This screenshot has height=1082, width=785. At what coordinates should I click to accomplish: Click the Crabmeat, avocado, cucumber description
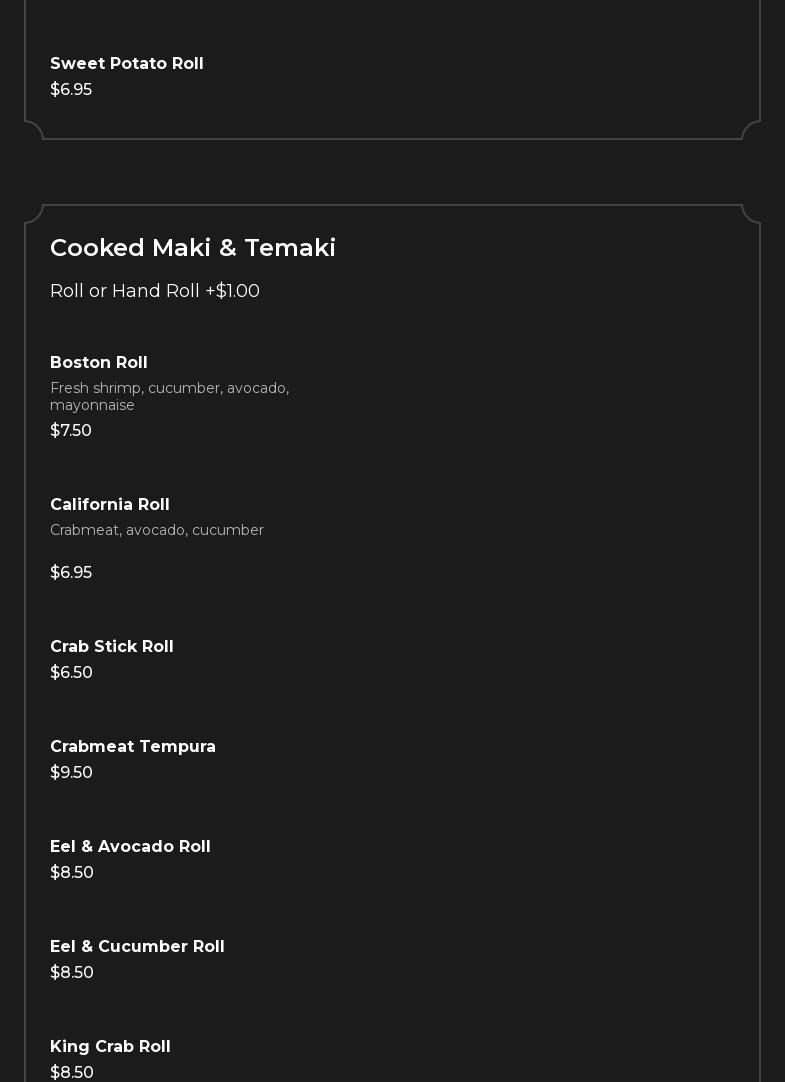[157, 530]
